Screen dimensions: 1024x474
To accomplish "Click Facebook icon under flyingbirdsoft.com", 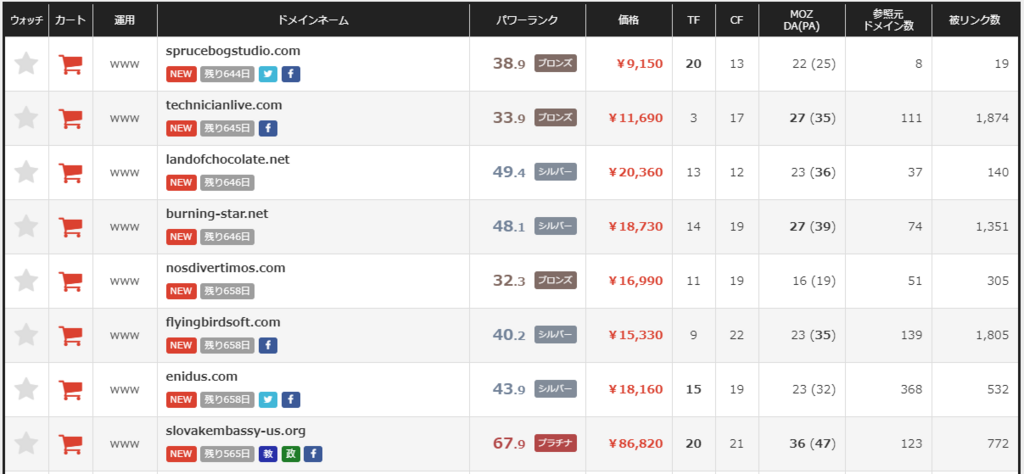I will [x=268, y=345].
